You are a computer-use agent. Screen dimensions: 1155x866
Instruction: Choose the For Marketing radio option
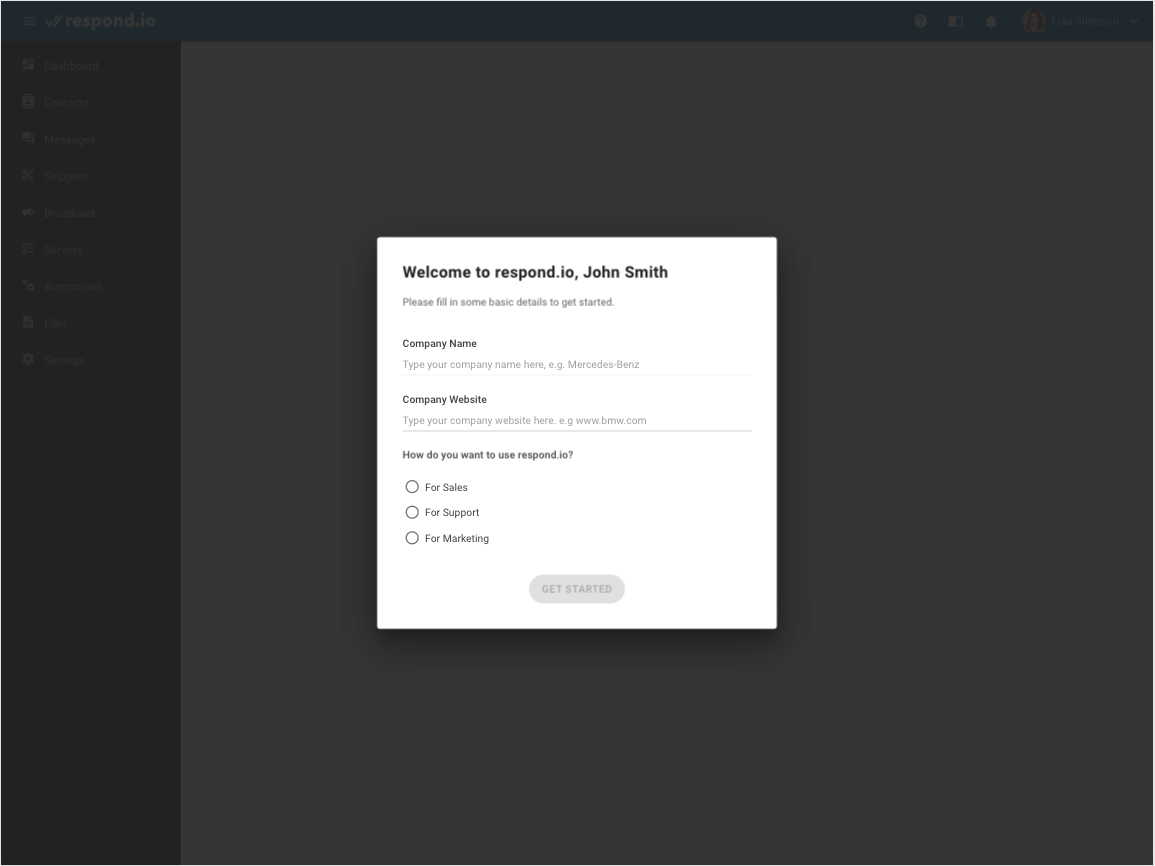coord(412,538)
